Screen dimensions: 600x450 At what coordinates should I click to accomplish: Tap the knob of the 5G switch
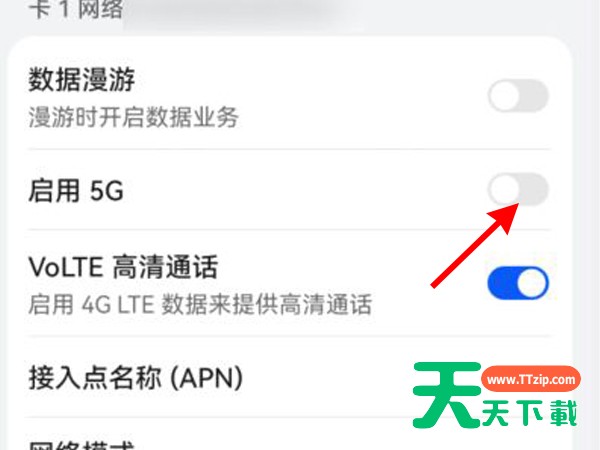504,189
